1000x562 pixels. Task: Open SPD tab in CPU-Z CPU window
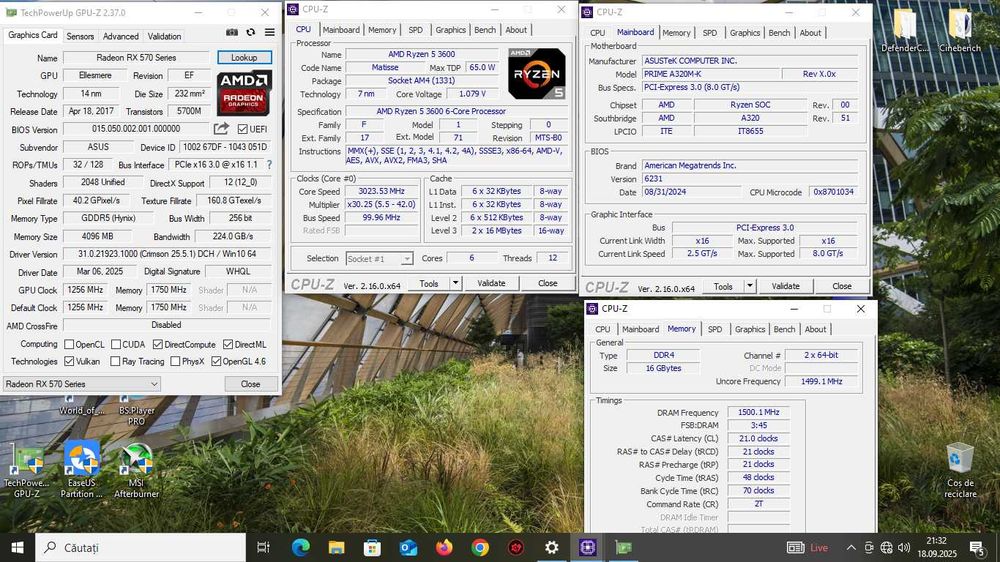coord(415,29)
